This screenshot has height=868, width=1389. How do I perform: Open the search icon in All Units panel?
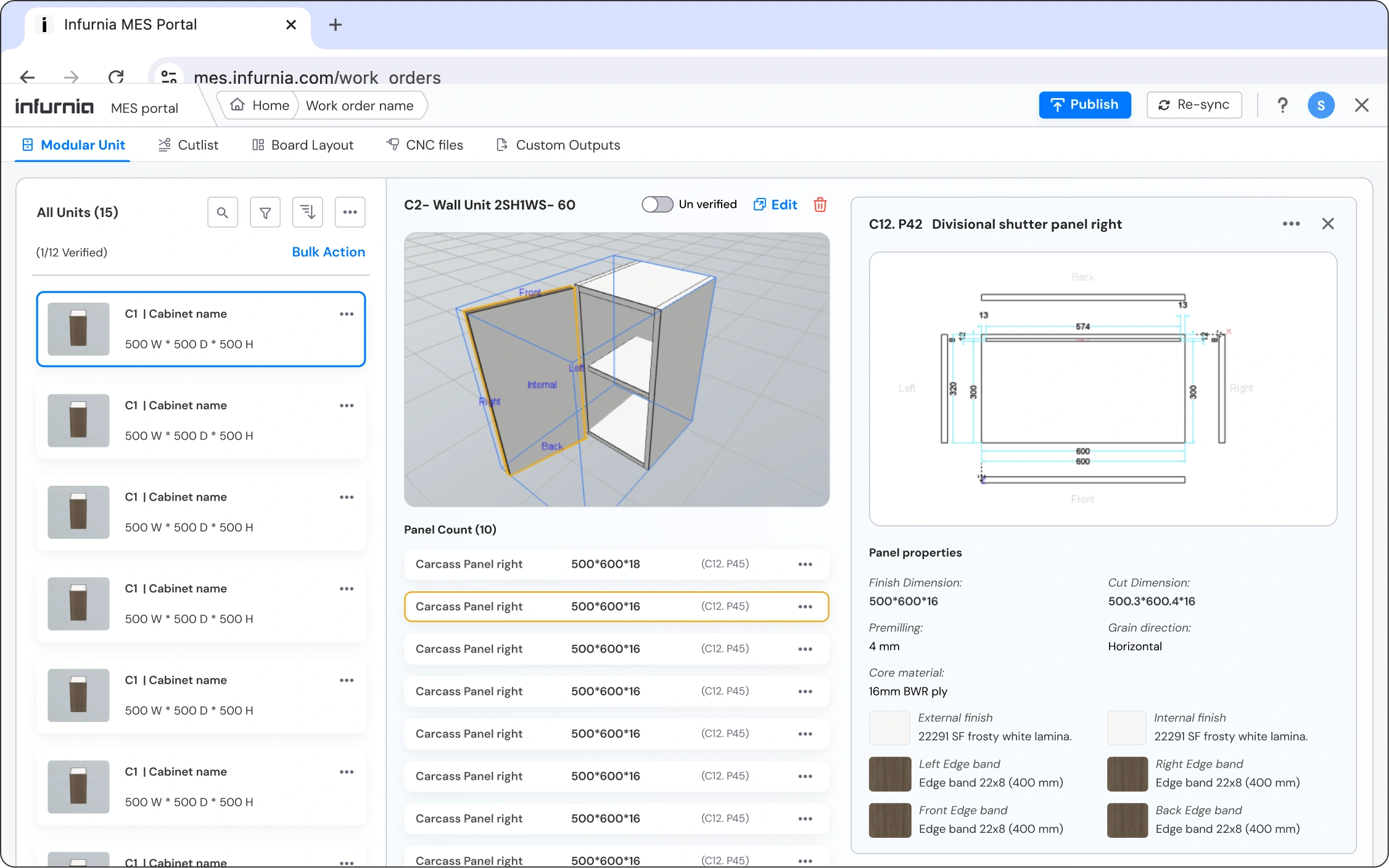[223, 213]
